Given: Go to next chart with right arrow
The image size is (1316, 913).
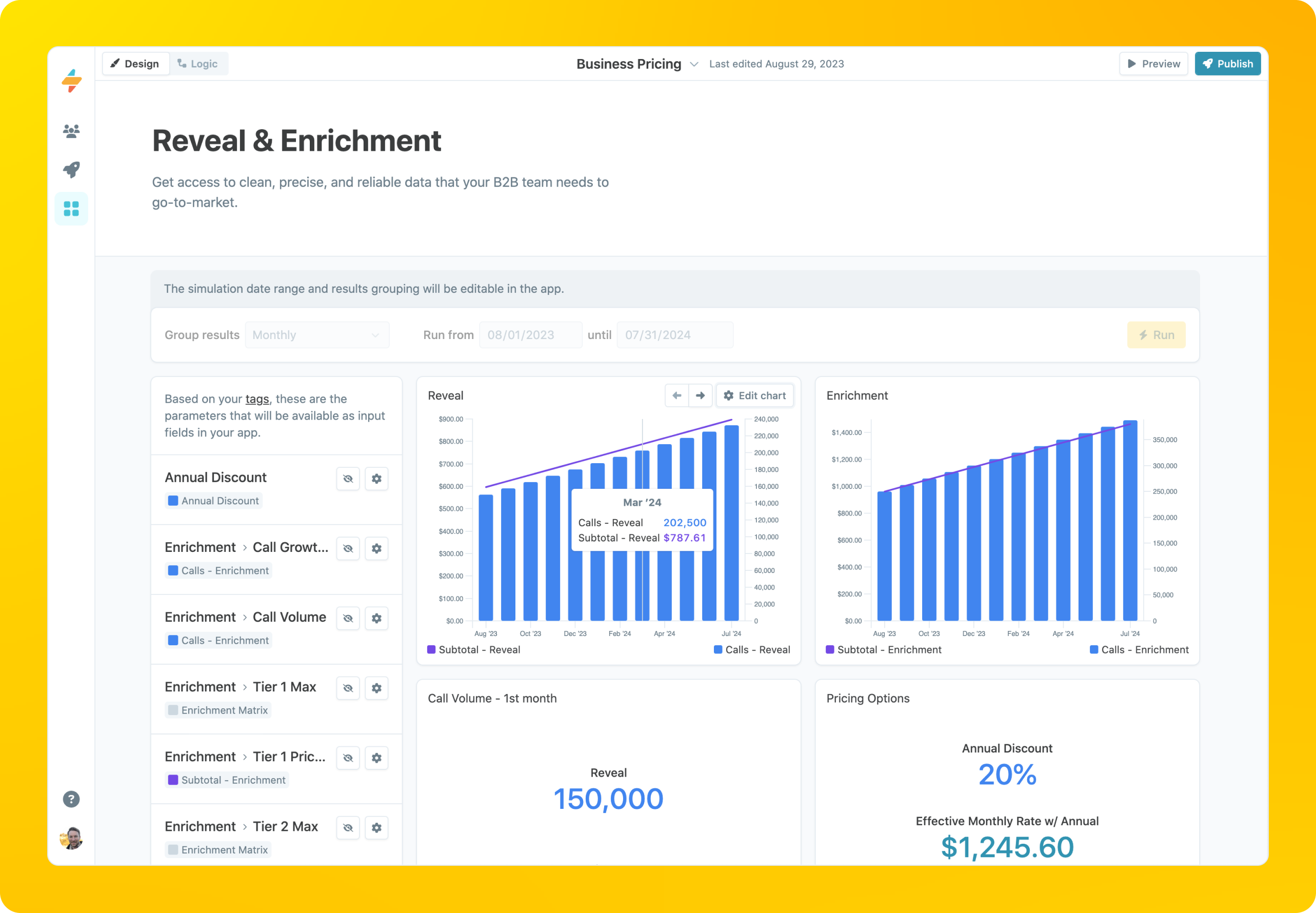Looking at the screenshot, I should [x=700, y=395].
